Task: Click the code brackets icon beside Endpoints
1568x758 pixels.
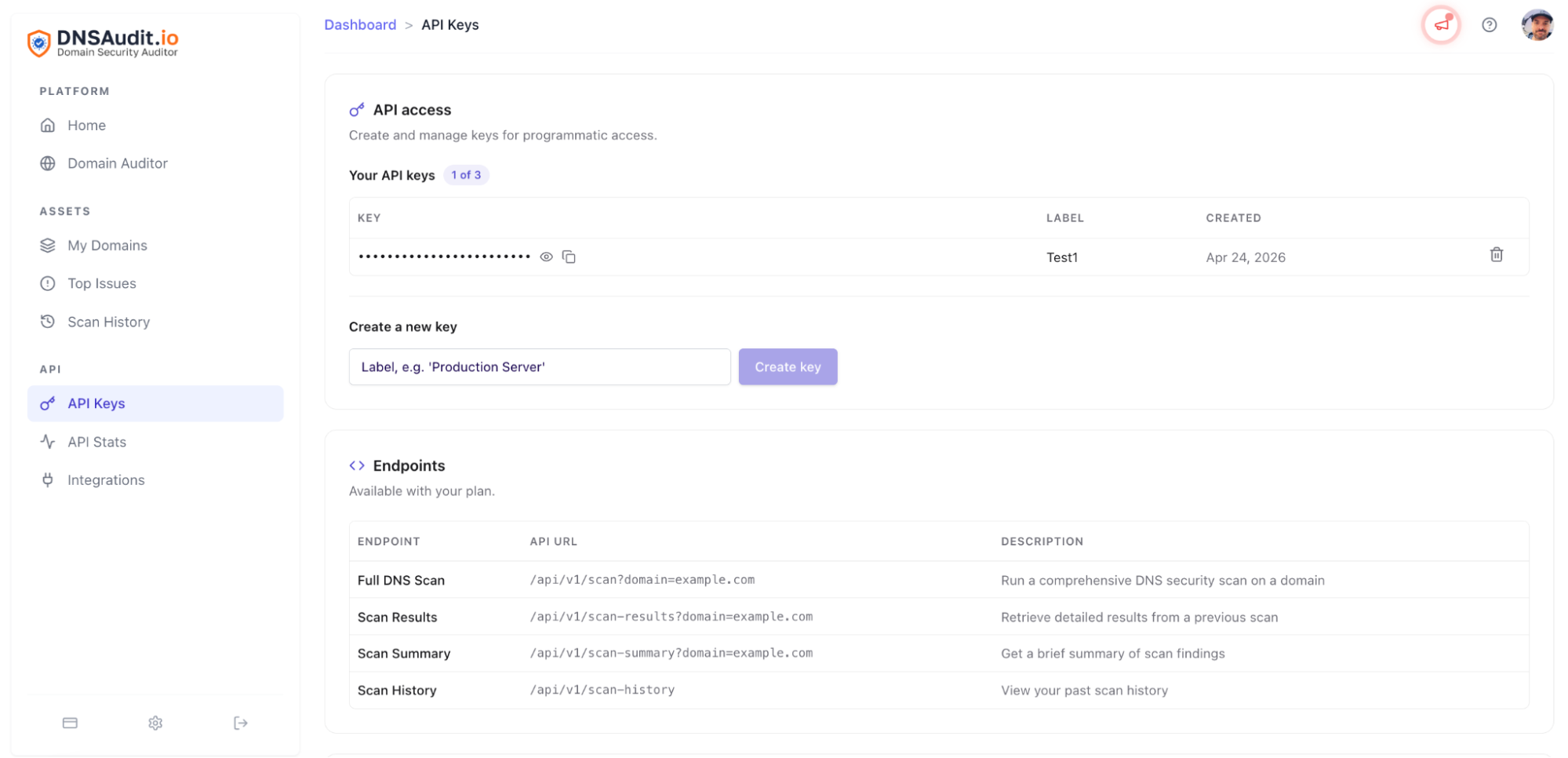Action: point(357,465)
